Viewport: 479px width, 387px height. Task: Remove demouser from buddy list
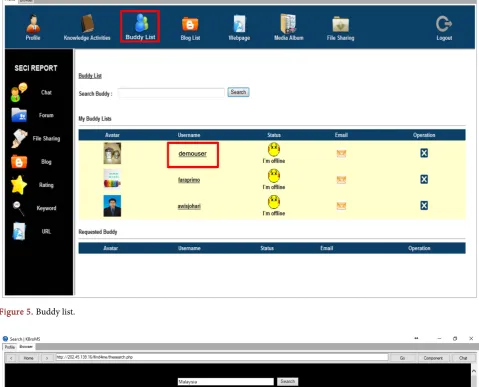pos(424,153)
